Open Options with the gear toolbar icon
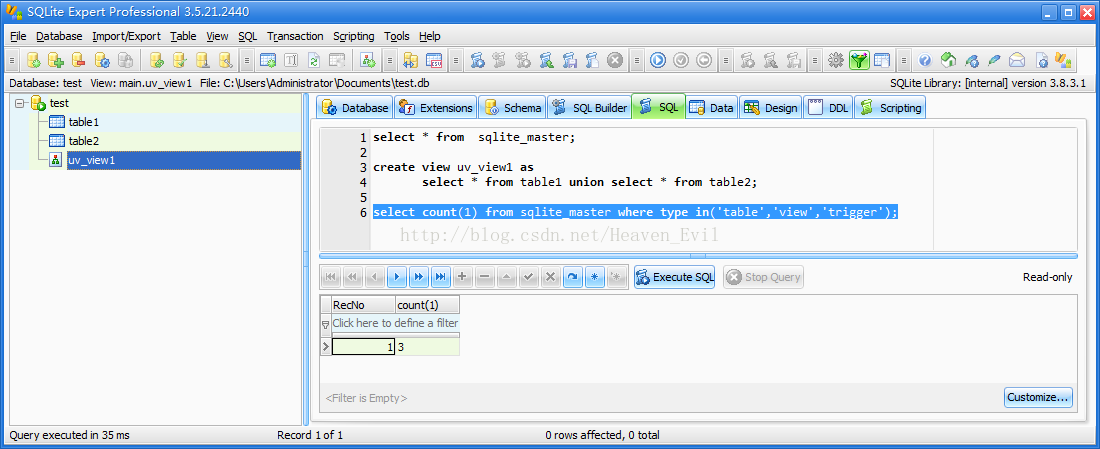The width and height of the screenshot is (1100, 449). tap(836, 60)
